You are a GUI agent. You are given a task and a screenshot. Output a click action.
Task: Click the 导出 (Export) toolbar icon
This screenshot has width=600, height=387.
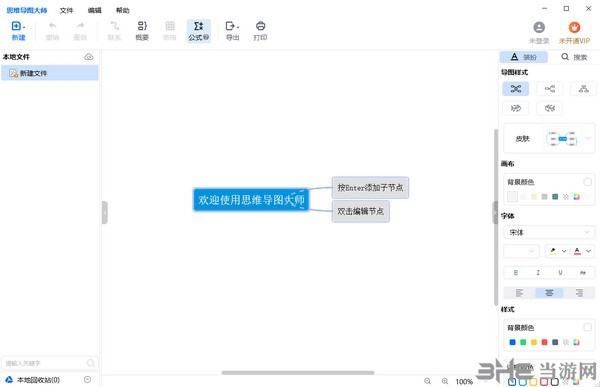coord(232,31)
